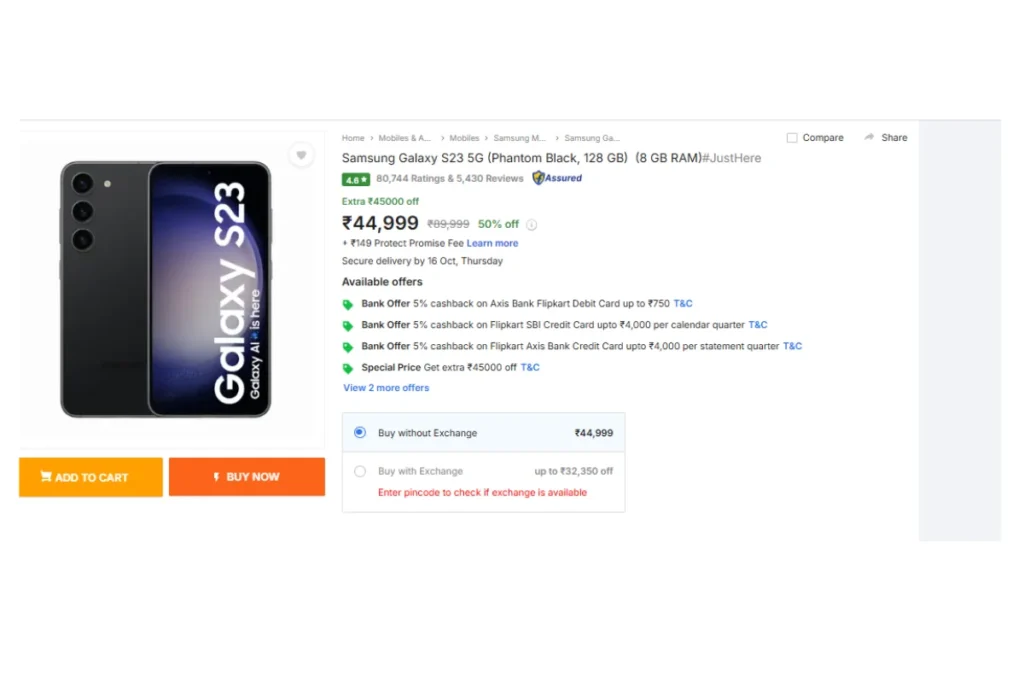
Task: Click the Special Price offer tag icon
Action: pyautogui.click(x=348, y=368)
